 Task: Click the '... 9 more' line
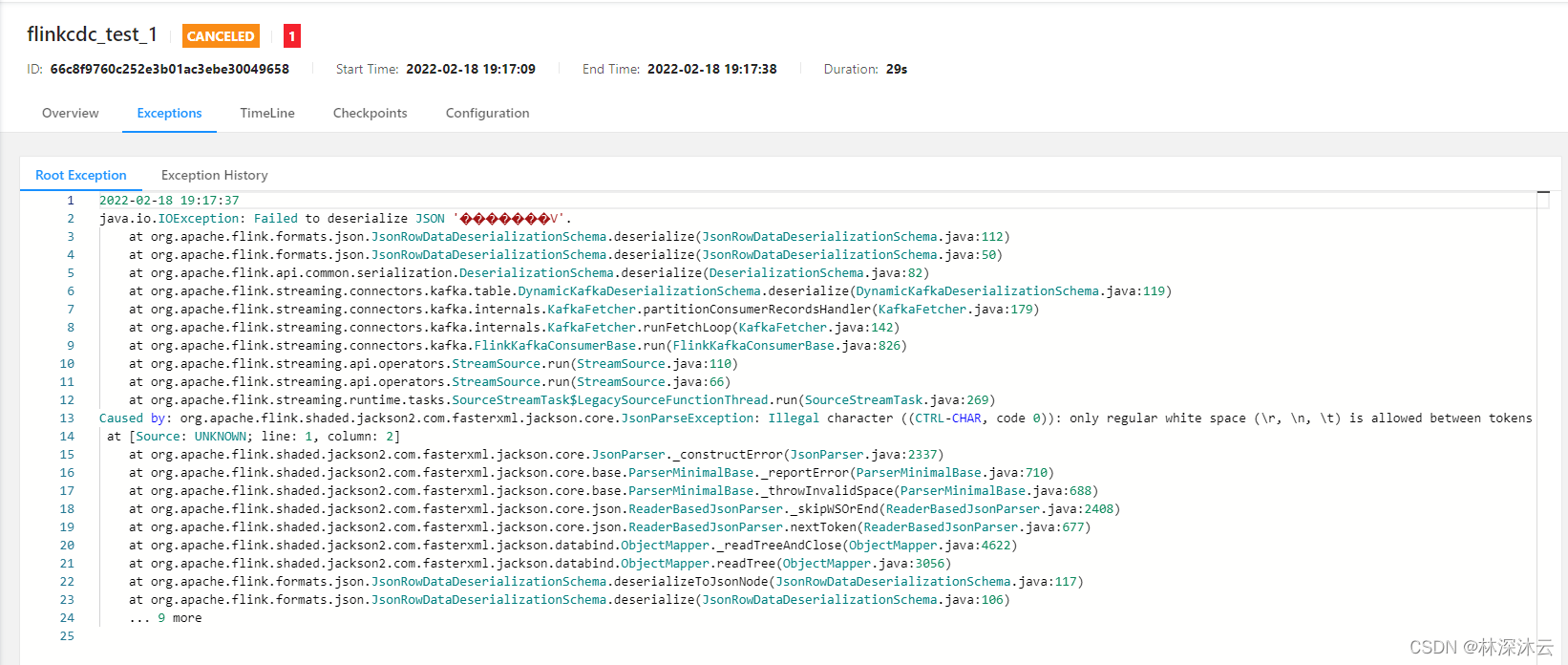click(165, 618)
